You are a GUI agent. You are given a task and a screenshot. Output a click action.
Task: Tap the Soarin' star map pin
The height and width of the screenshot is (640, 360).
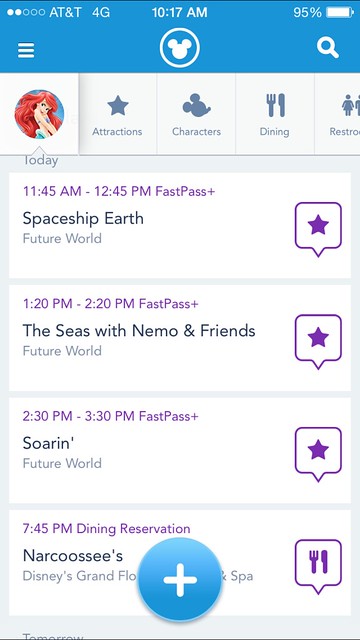coord(318,454)
